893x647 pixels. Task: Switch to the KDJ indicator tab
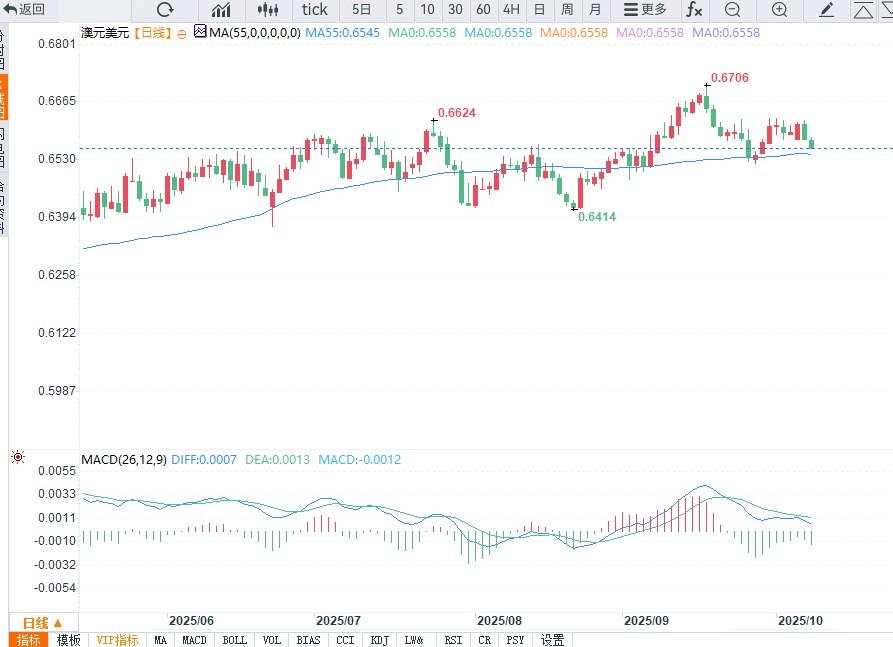tap(379, 640)
